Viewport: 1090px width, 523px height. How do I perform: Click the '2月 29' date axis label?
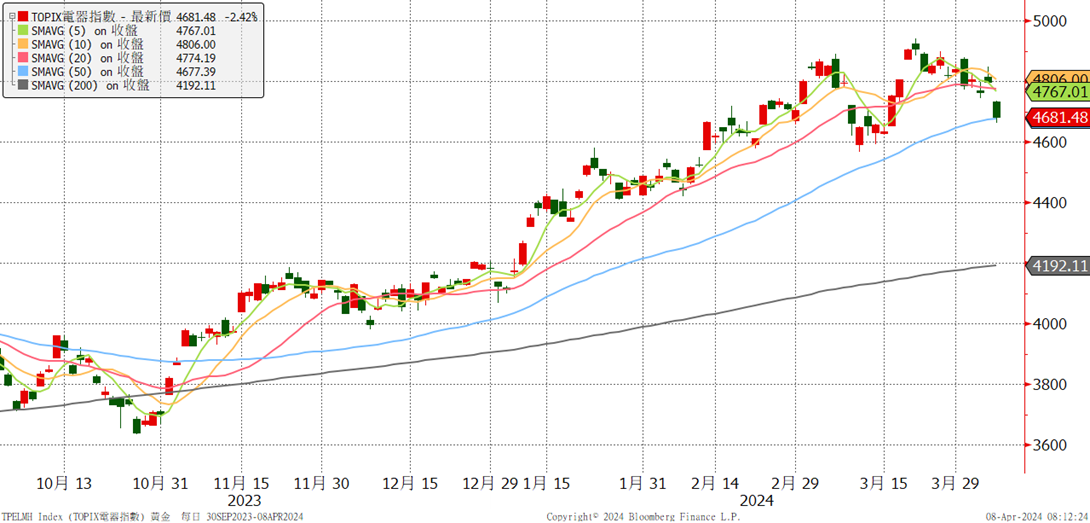coord(796,485)
